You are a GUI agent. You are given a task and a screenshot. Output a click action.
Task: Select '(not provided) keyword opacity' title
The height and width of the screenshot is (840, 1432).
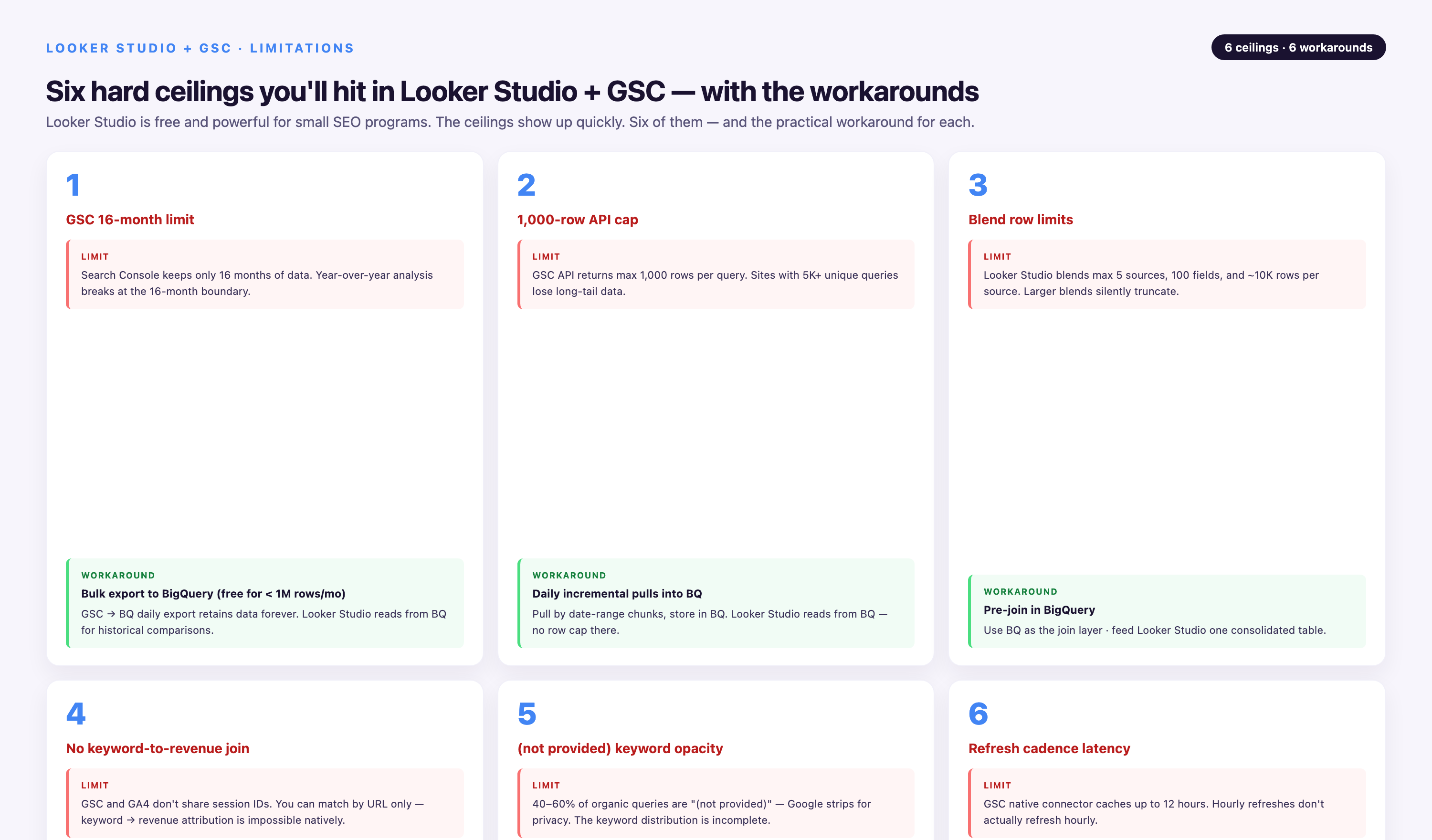(620, 748)
